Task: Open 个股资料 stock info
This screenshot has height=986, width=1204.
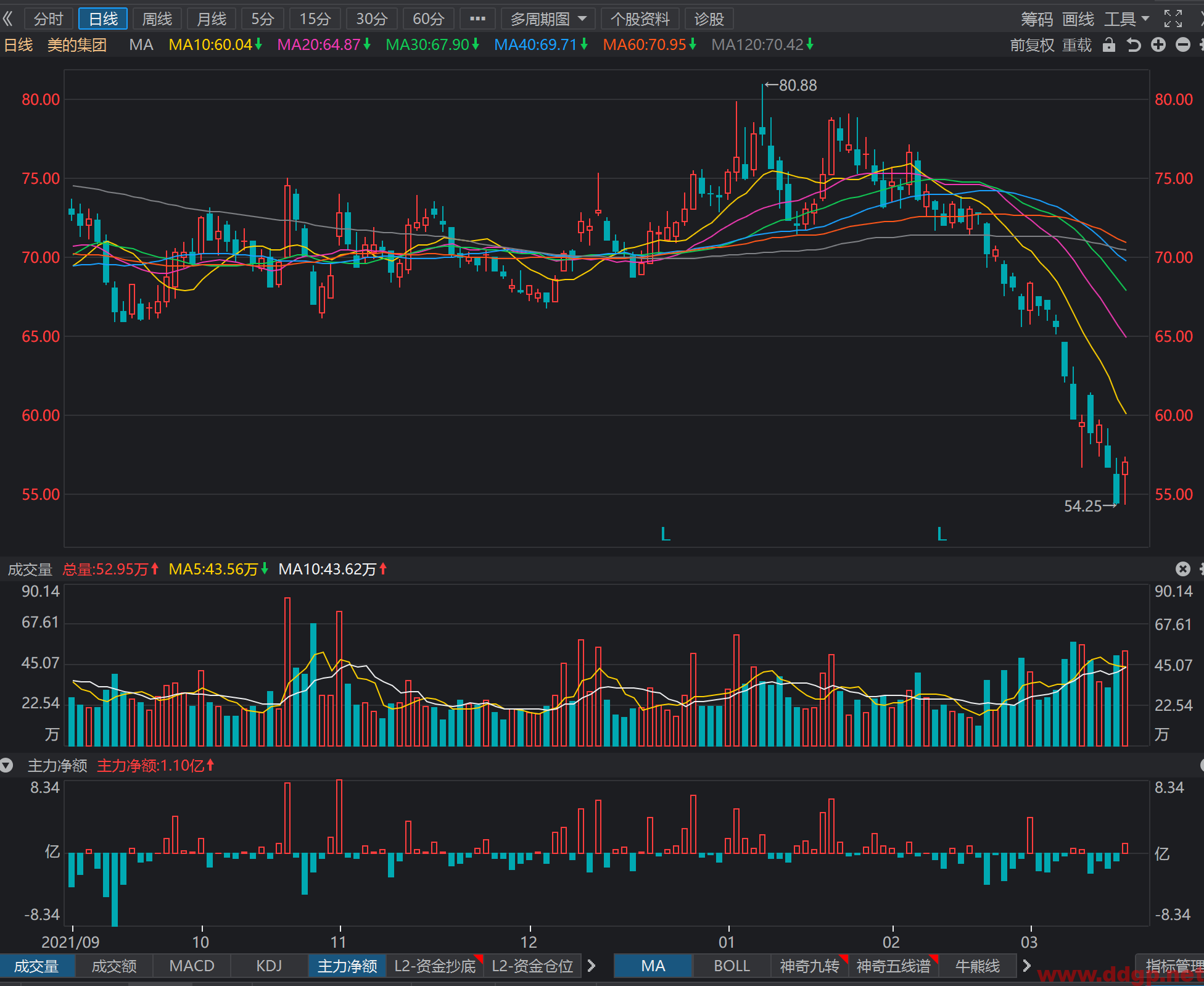Action: (x=640, y=19)
